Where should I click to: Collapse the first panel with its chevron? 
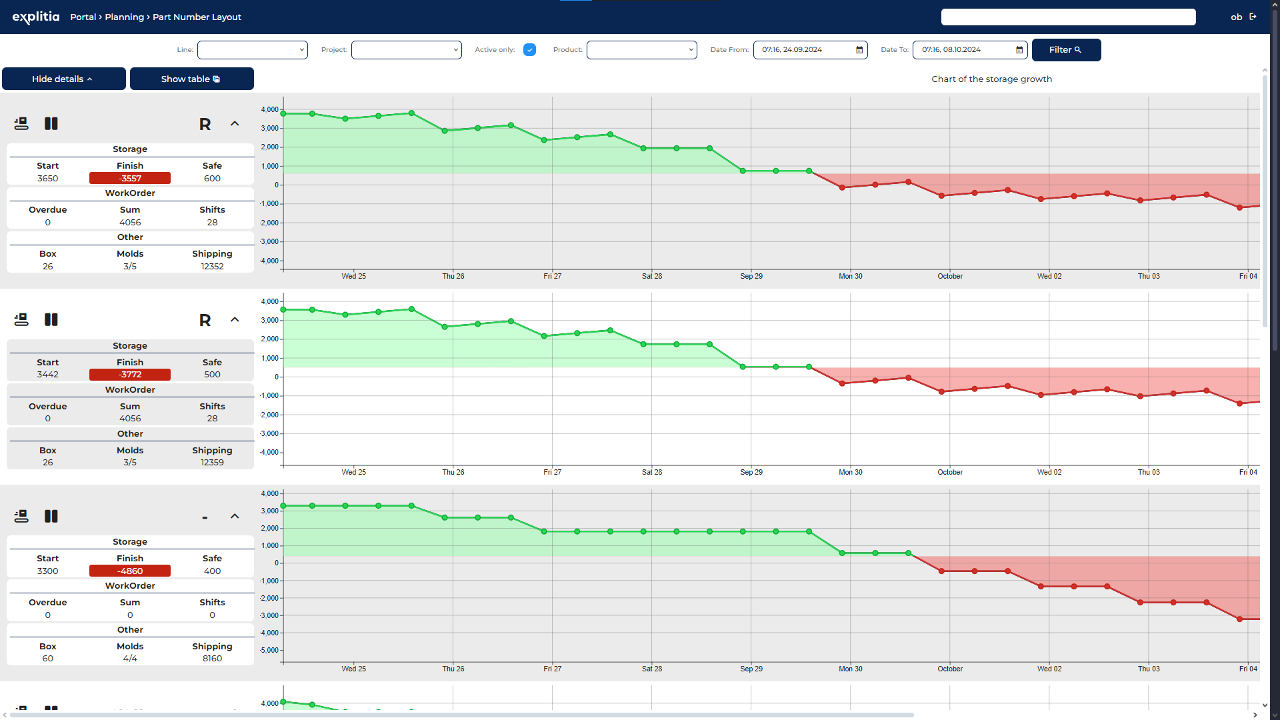pos(235,124)
